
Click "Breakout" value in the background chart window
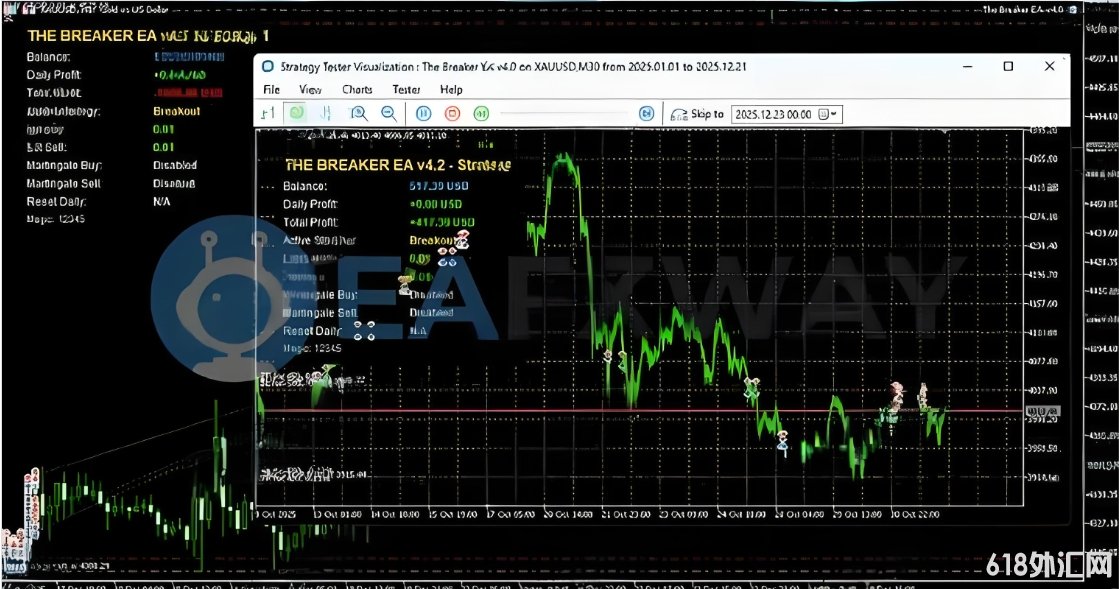[176, 111]
